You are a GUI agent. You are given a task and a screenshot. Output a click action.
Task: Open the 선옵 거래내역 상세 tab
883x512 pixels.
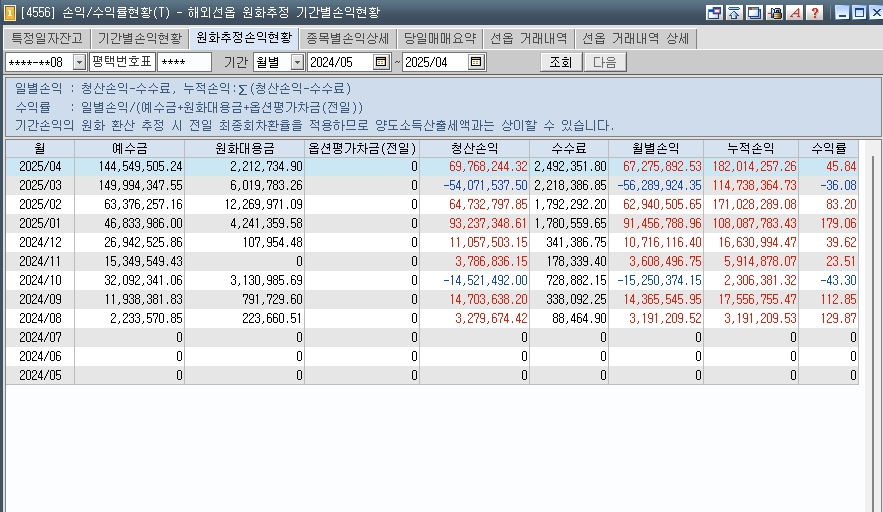[635, 38]
